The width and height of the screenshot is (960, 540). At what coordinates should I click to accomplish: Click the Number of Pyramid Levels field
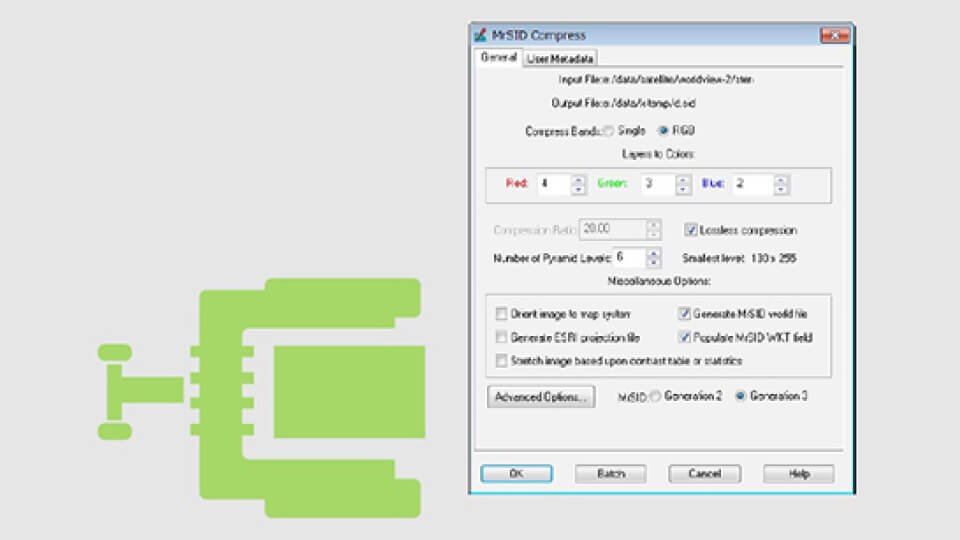click(630, 258)
